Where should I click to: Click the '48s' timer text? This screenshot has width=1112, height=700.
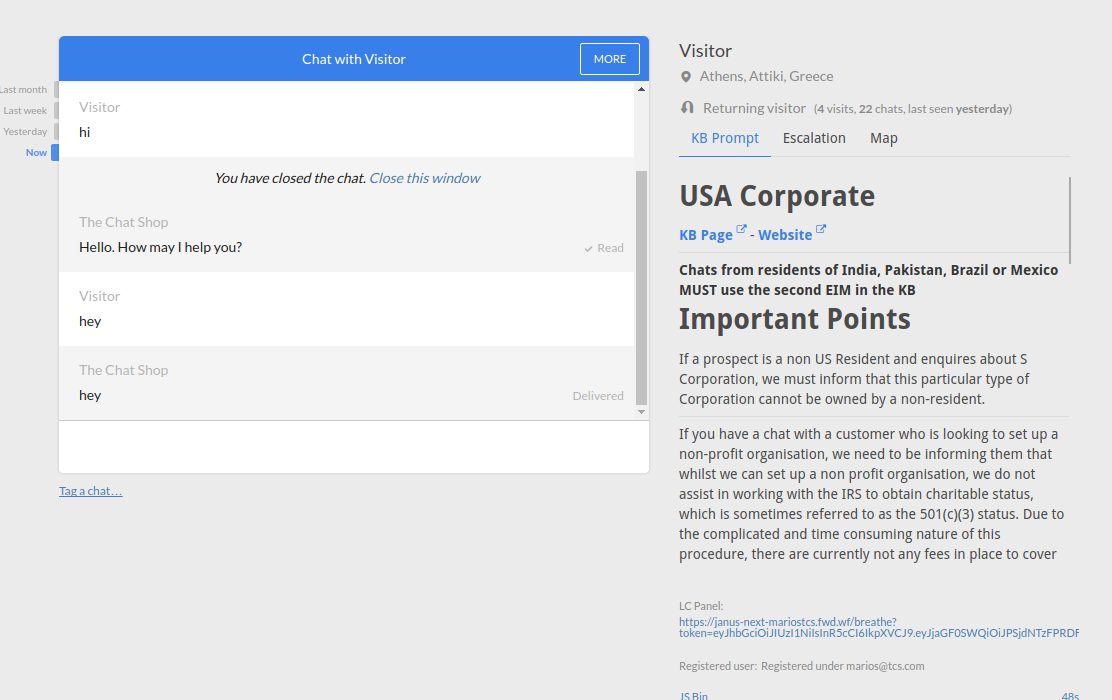click(x=1070, y=696)
